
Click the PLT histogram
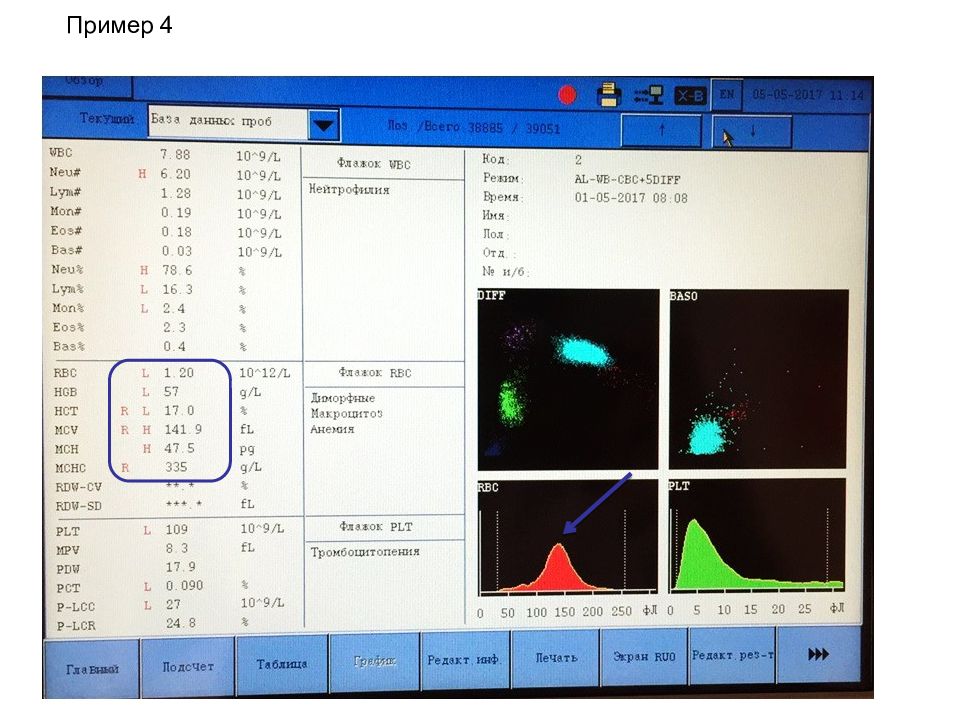757,536
